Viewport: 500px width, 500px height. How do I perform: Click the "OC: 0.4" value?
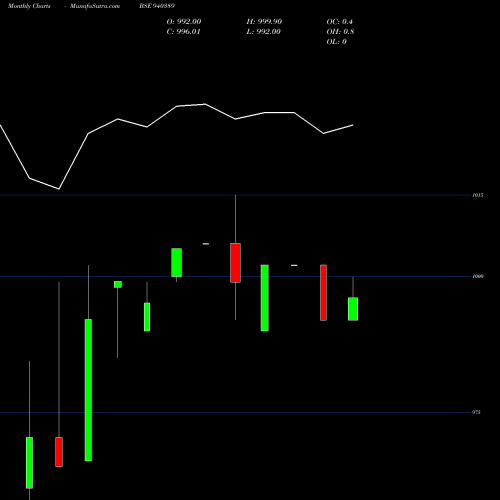340,22
